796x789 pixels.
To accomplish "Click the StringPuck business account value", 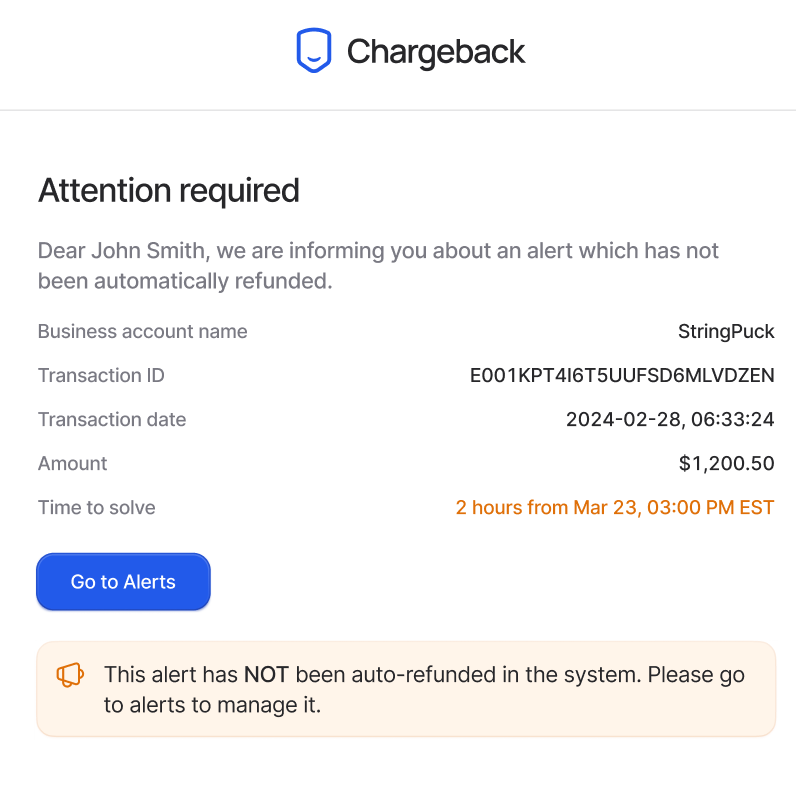I will click(x=726, y=332).
